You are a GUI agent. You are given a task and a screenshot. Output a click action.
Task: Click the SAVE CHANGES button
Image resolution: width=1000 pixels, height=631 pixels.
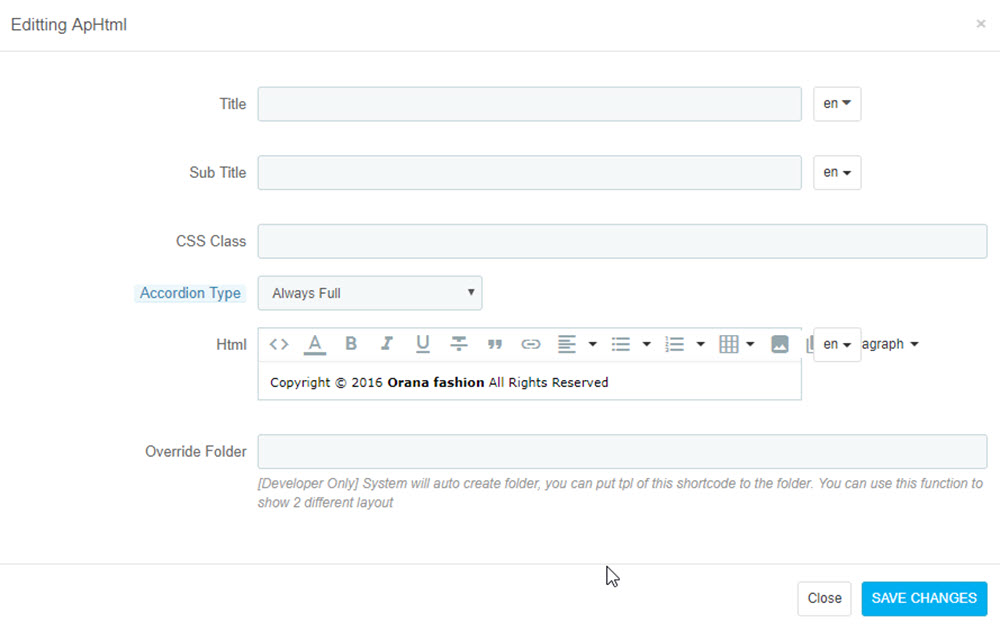(x=924, y=598)
